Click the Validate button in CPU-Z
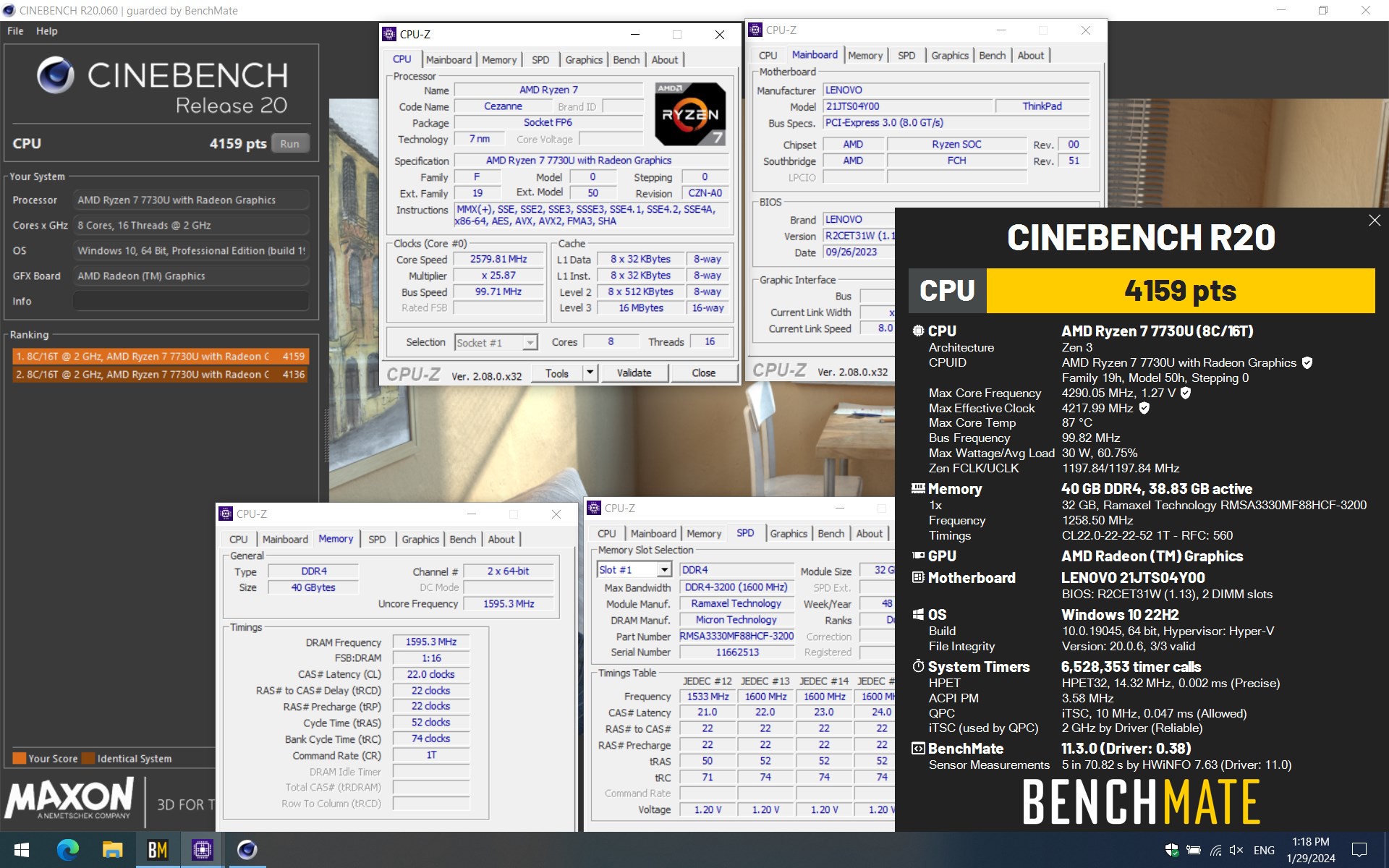The height and width of the screenshot is (868, 1389). [634, 373]
